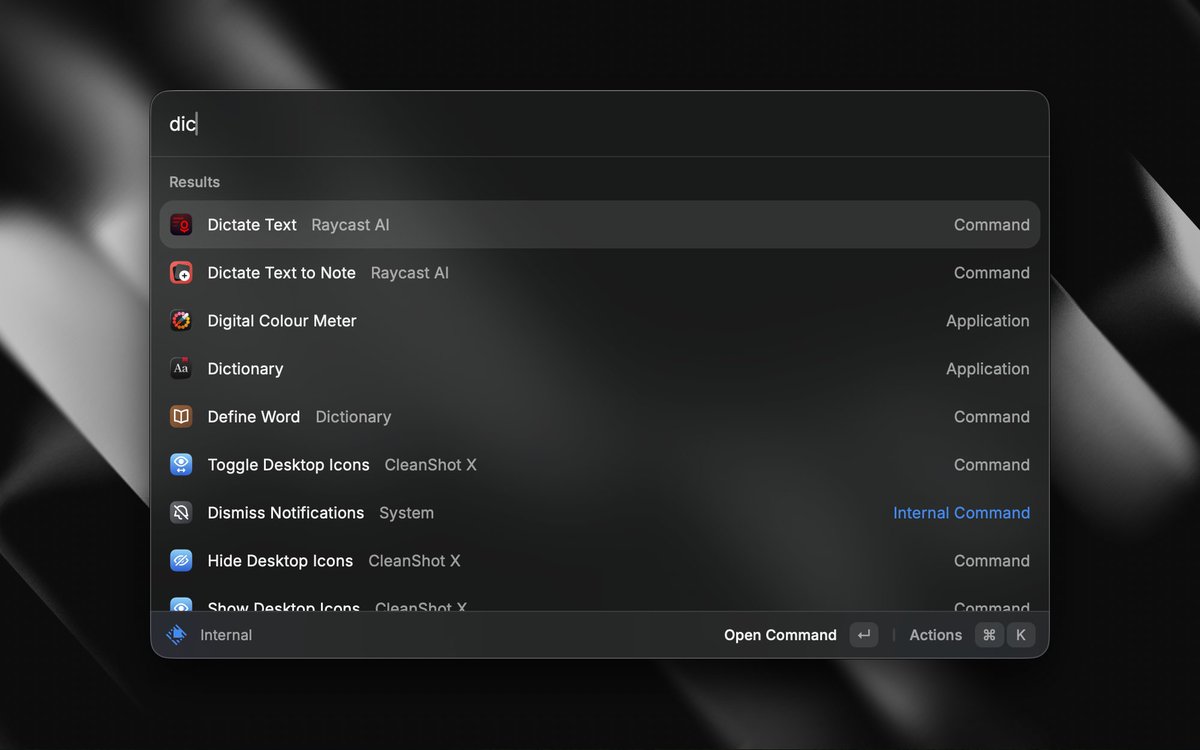Click "Command" label on Hide Desktop Icons row

pyautogui.click(x=992, y=561)
